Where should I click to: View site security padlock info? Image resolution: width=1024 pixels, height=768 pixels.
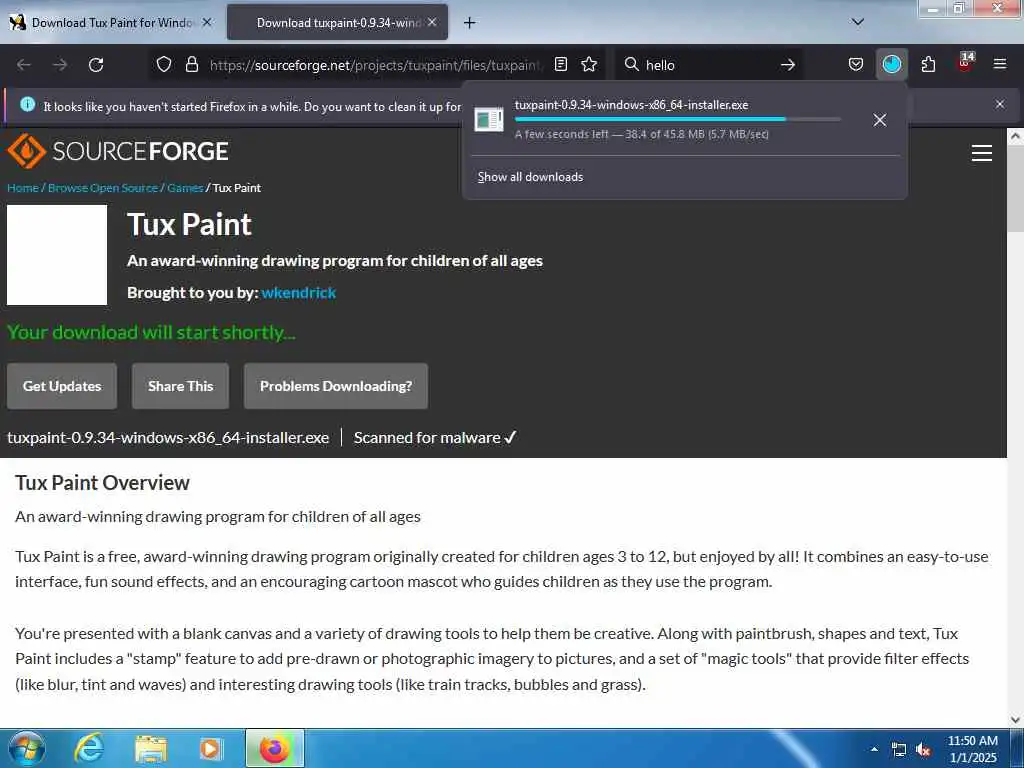(x=192, y=64)
